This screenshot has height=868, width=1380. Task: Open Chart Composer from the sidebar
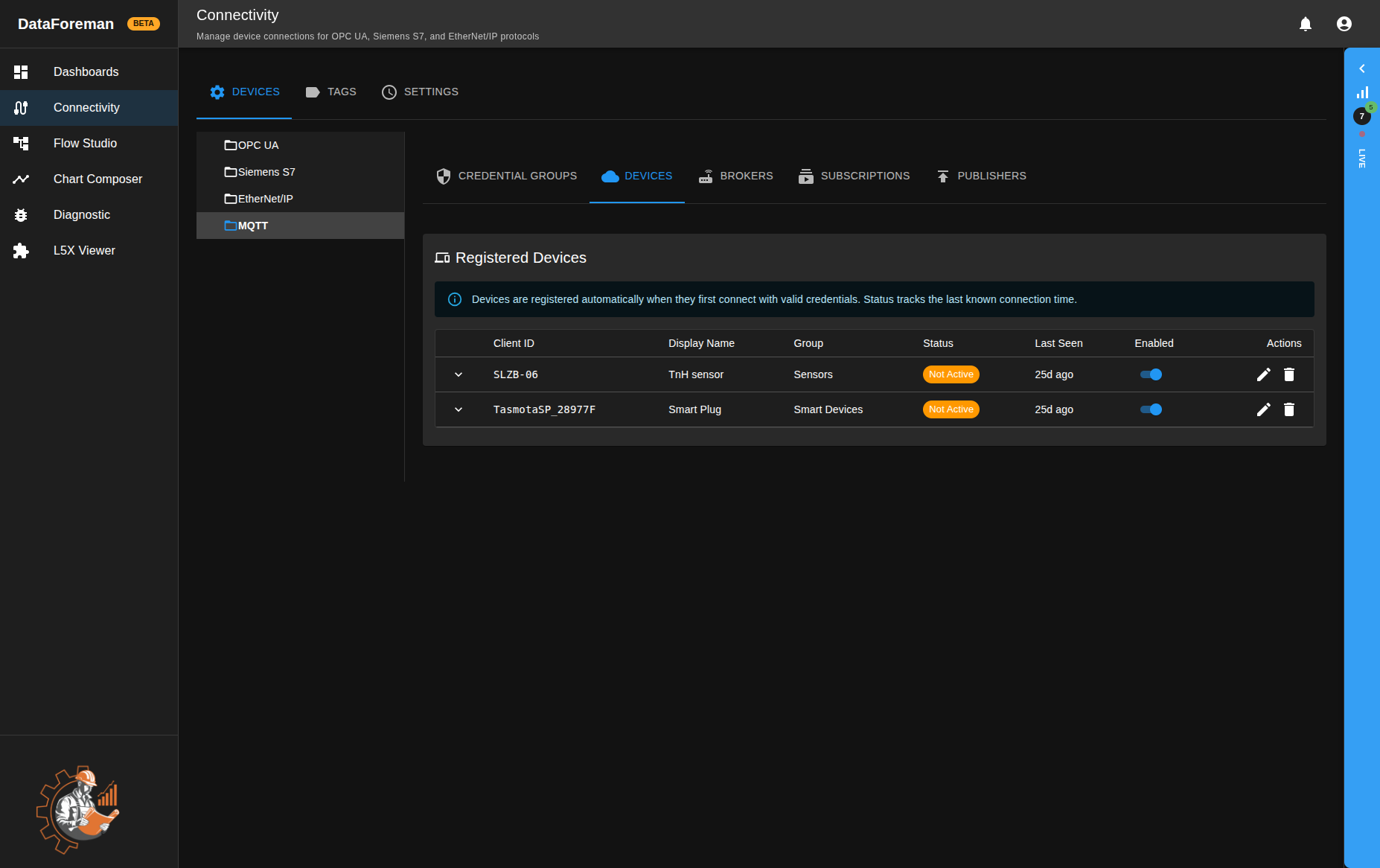pos(98,179)
